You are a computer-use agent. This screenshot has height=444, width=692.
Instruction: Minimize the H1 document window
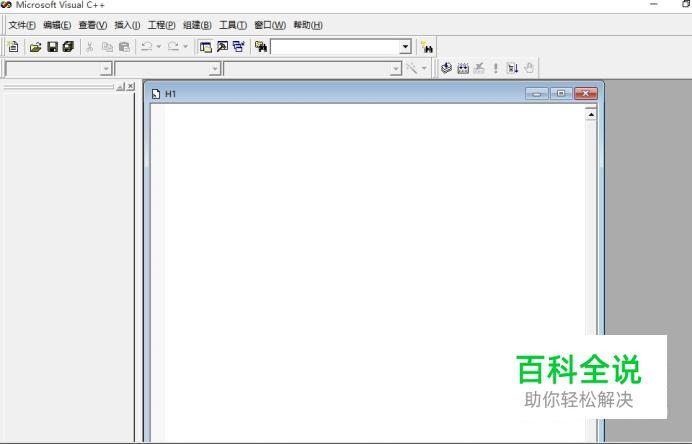(x=537, y=94)
